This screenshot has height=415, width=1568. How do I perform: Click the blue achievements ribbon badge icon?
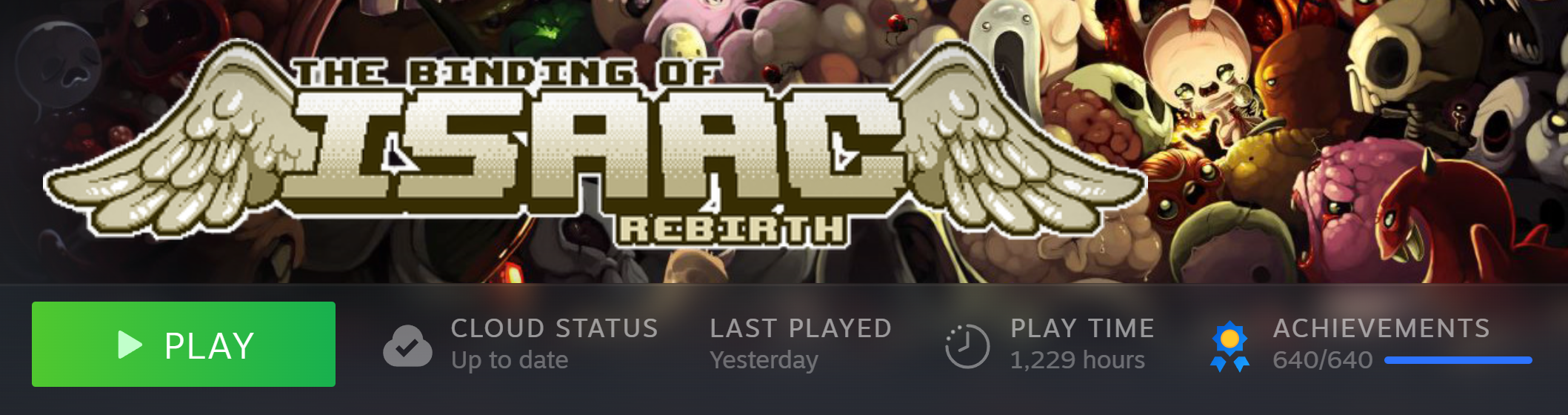click(1230, 346)
